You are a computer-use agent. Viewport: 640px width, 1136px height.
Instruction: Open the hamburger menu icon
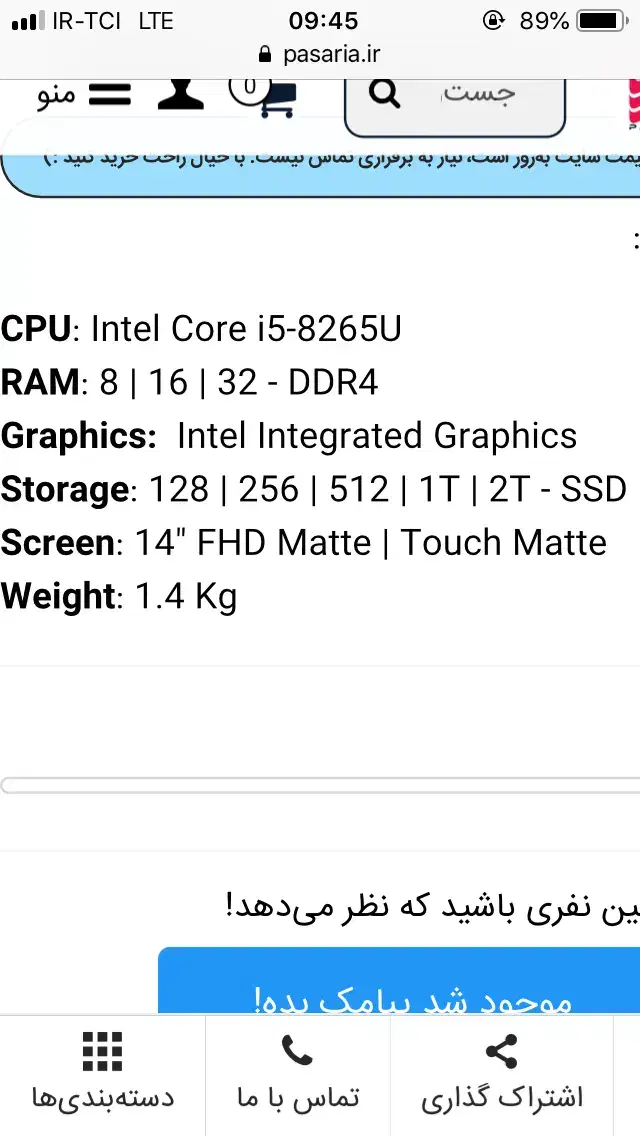110,96
